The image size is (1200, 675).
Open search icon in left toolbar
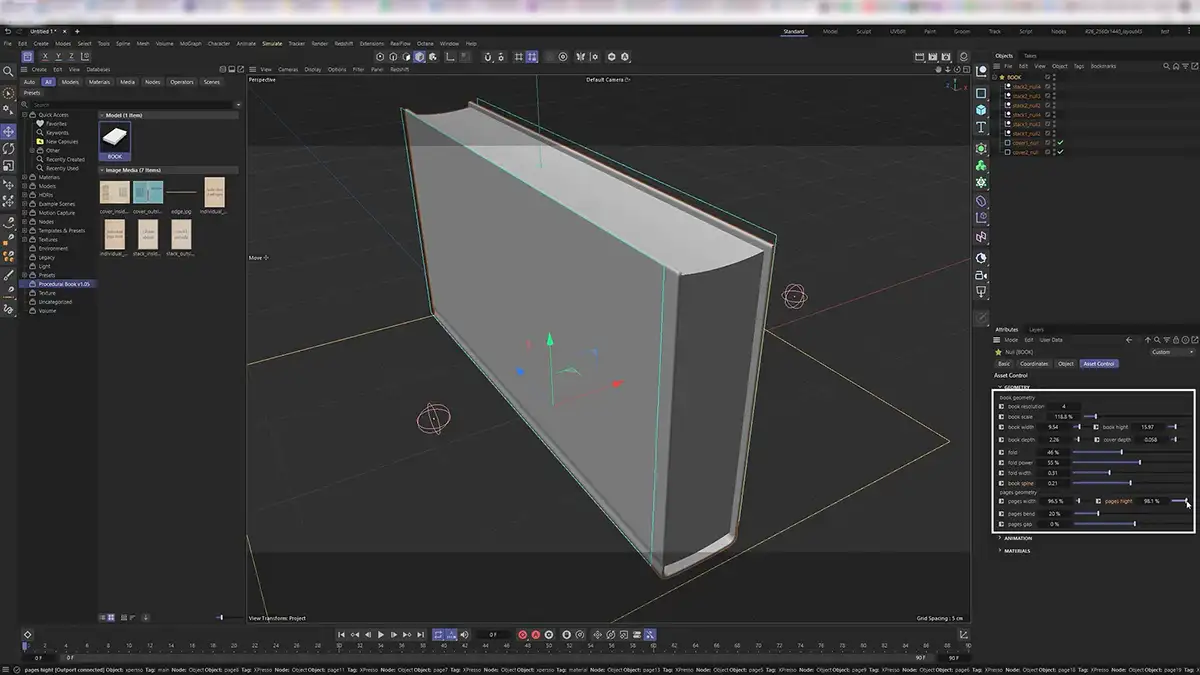pyautogui.click(x=9, y=71)
